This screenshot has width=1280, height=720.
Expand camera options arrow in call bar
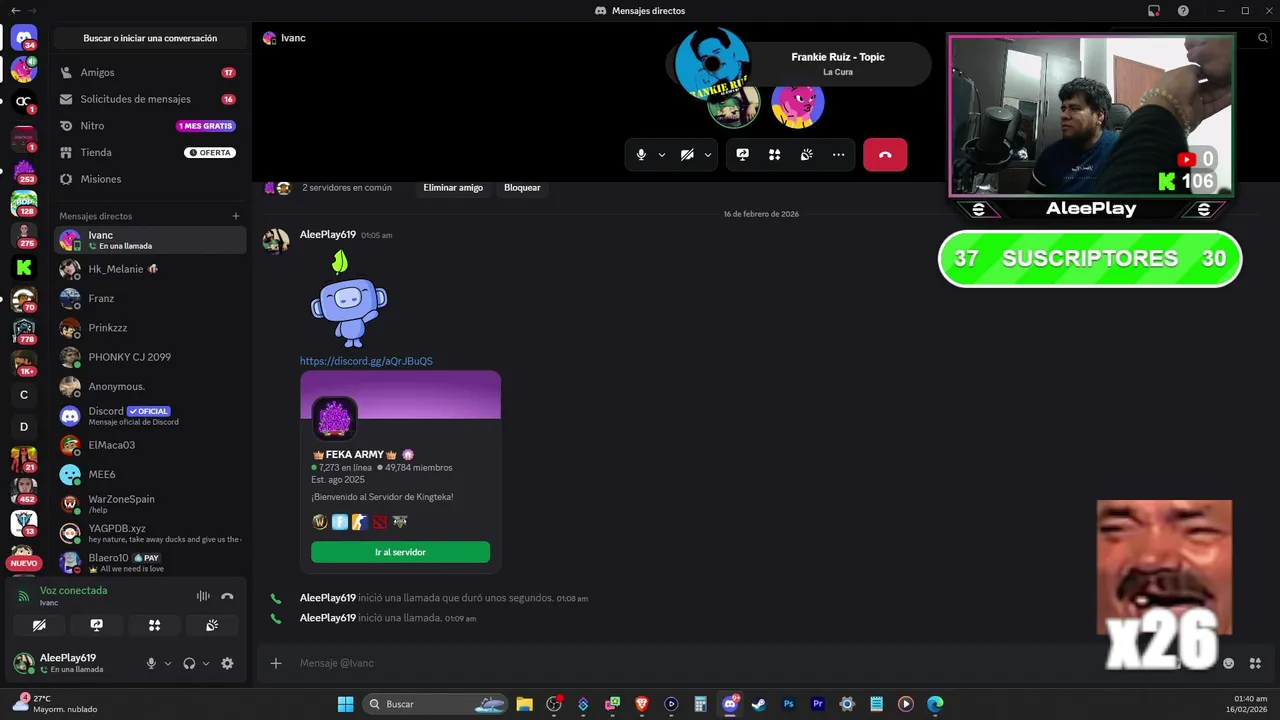[x=708, y=155]
